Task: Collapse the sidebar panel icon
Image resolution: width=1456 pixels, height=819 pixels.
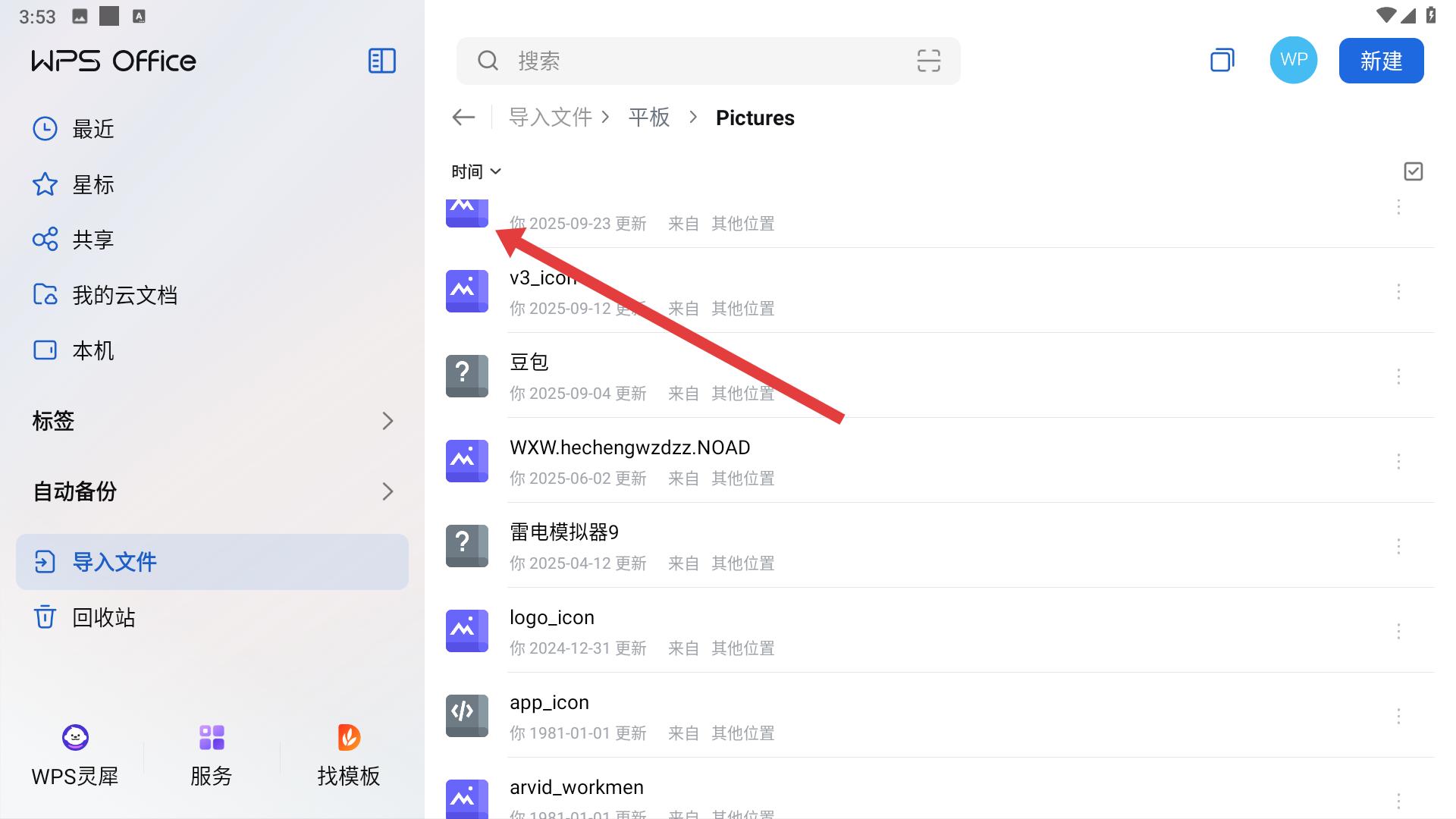Action: click(381, 61)
